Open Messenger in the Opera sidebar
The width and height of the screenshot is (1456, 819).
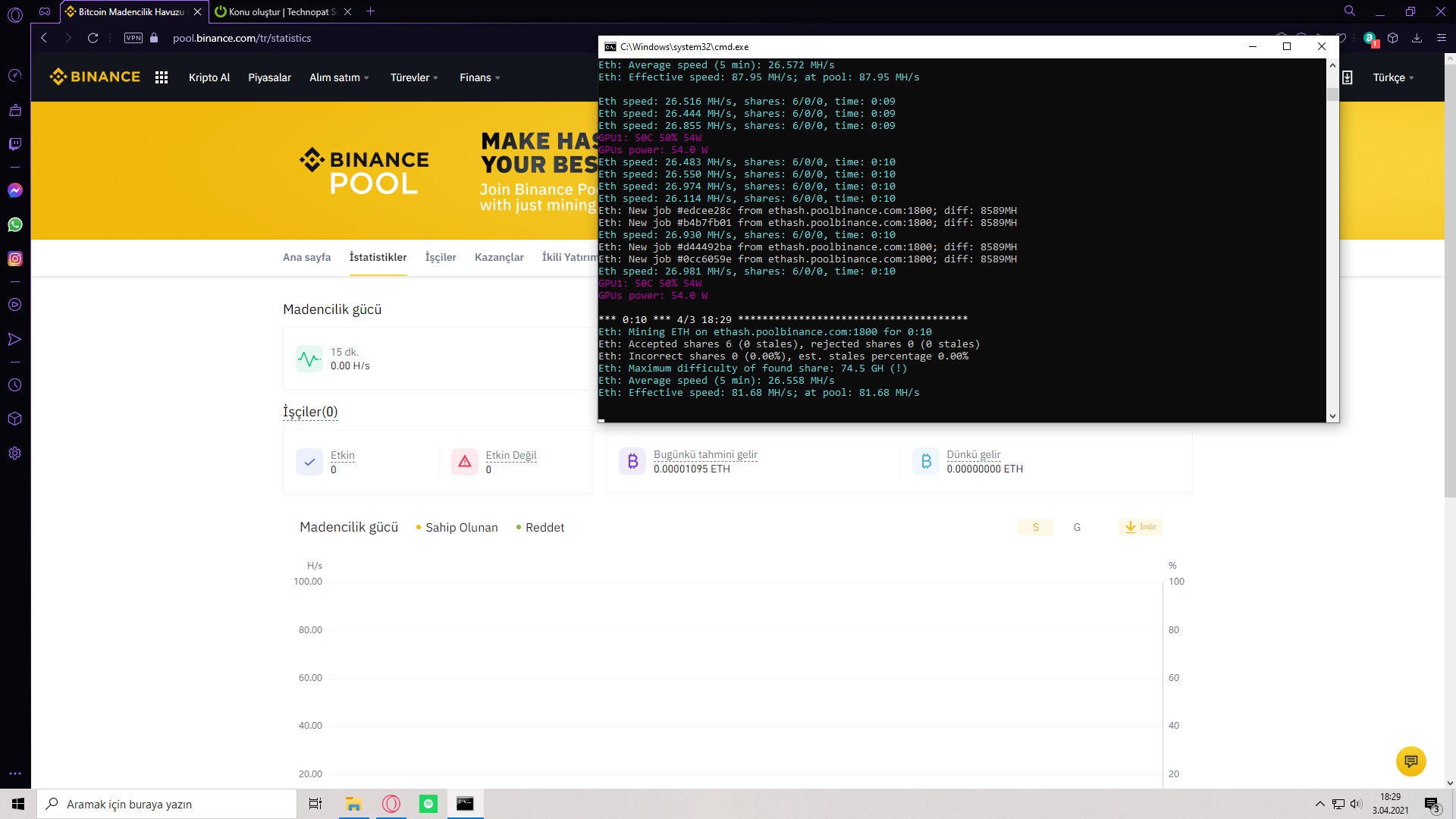pos(15,190)
